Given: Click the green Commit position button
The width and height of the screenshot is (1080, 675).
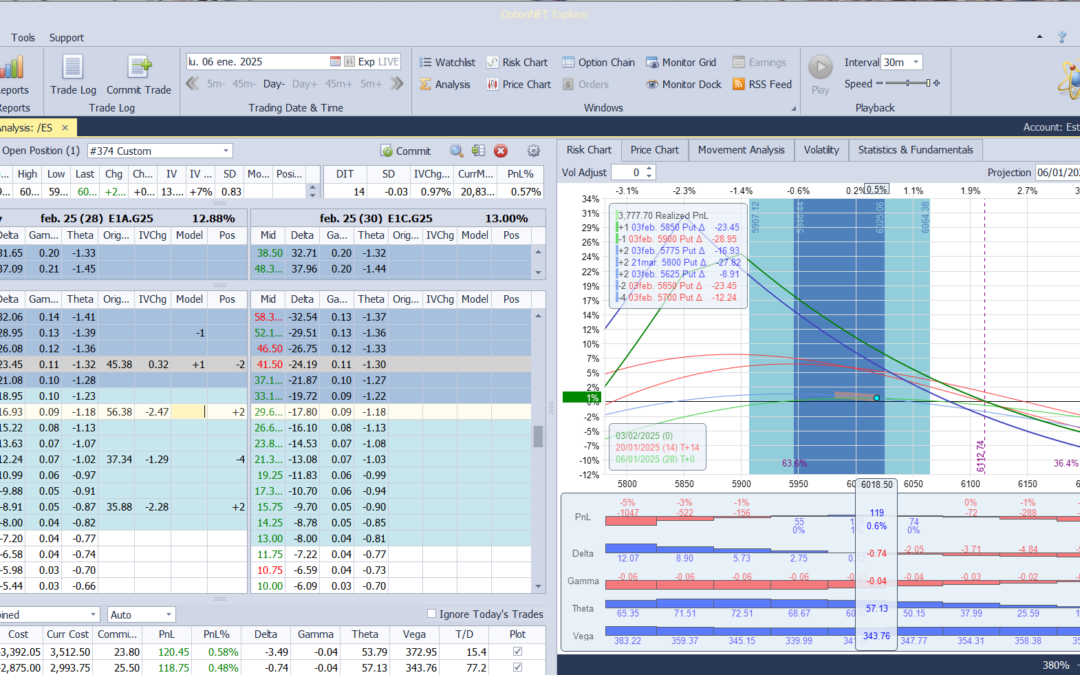Looking at the screenshot, I should [x=406, y=151].
